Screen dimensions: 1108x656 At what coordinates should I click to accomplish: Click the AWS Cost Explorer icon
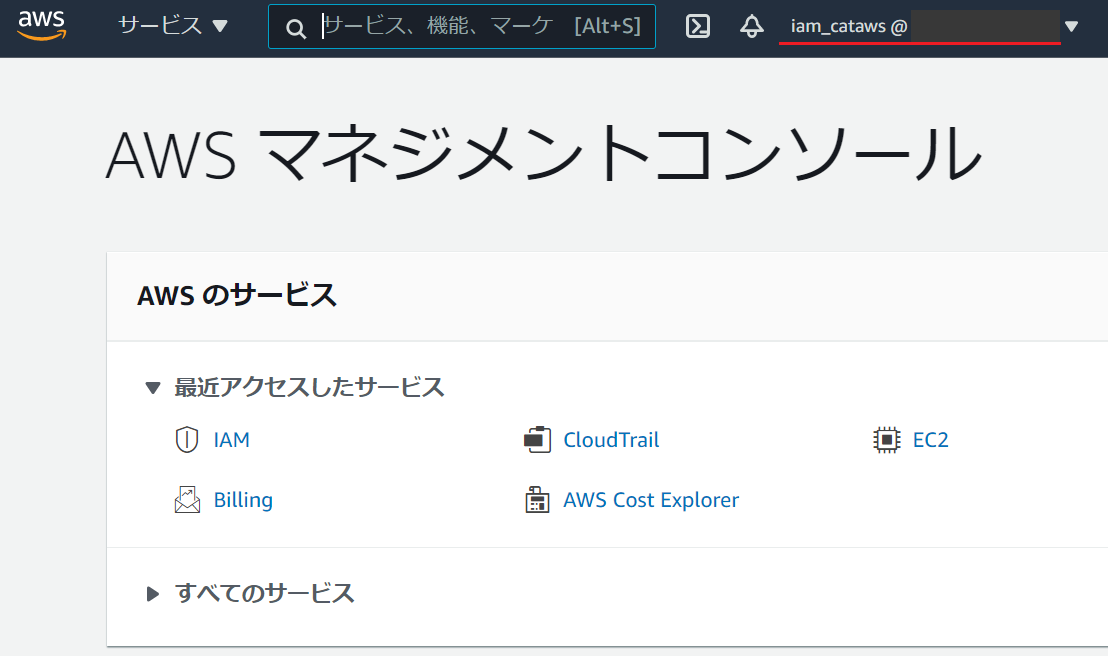point(537,500)
